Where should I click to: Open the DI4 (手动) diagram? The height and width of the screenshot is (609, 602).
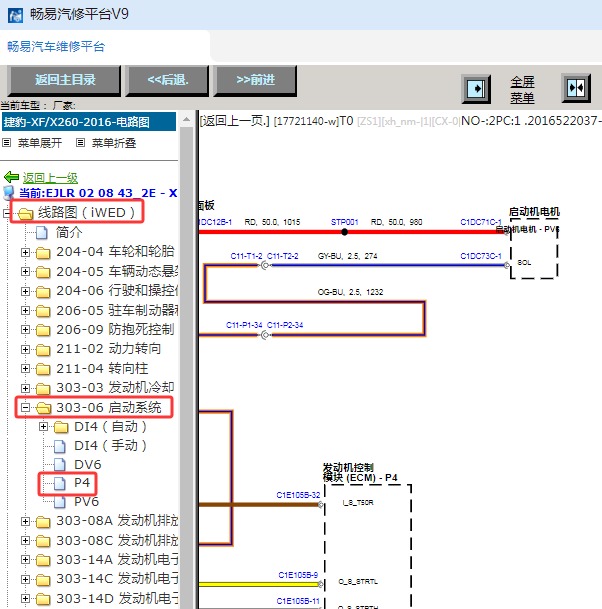click(110, 445)
